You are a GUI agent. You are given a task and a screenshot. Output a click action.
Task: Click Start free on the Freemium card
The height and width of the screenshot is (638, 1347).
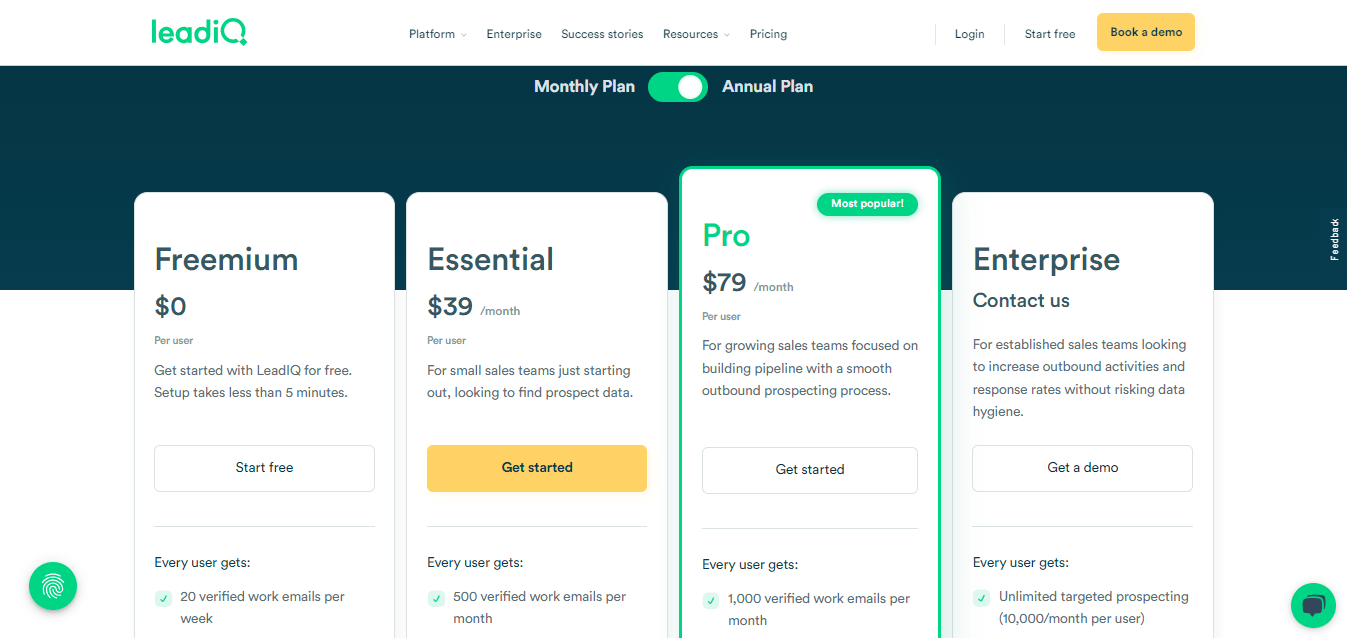click(x=263, y=467)
